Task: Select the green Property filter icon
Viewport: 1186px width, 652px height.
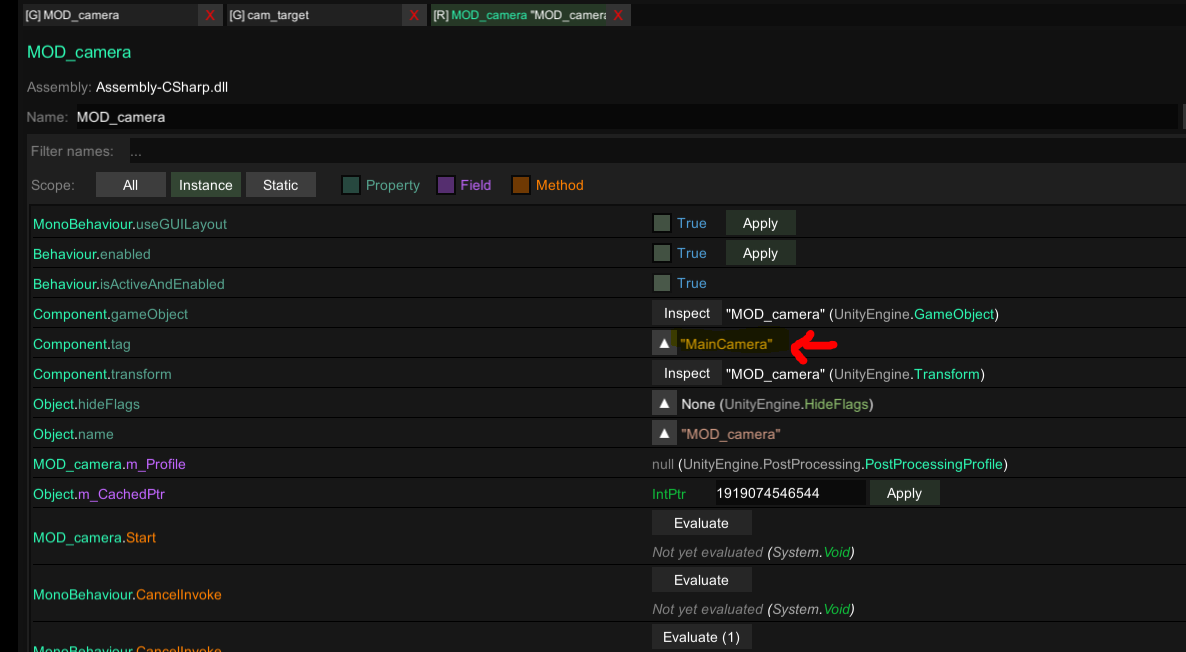Action: click(349, 185)
